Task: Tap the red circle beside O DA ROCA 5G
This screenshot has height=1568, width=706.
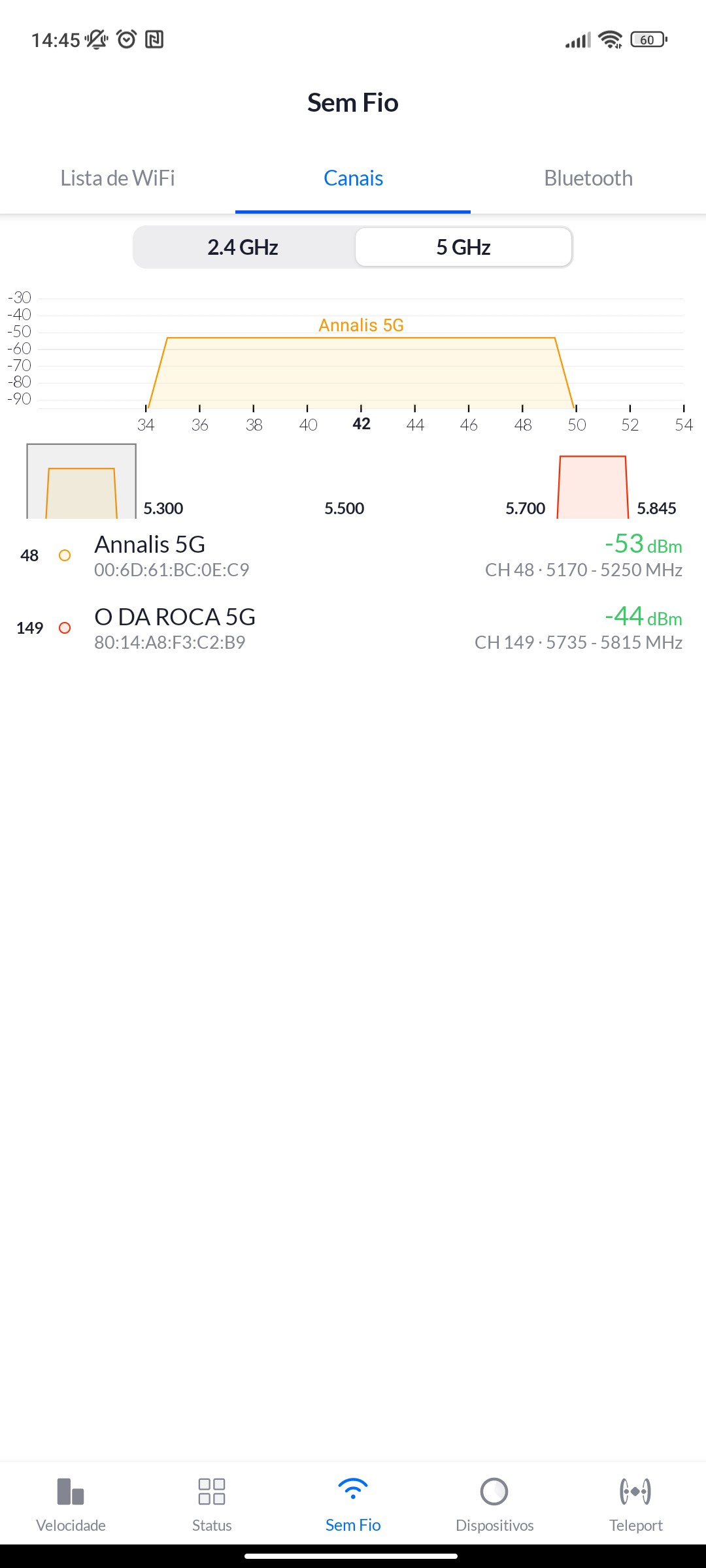Action: 65,628
